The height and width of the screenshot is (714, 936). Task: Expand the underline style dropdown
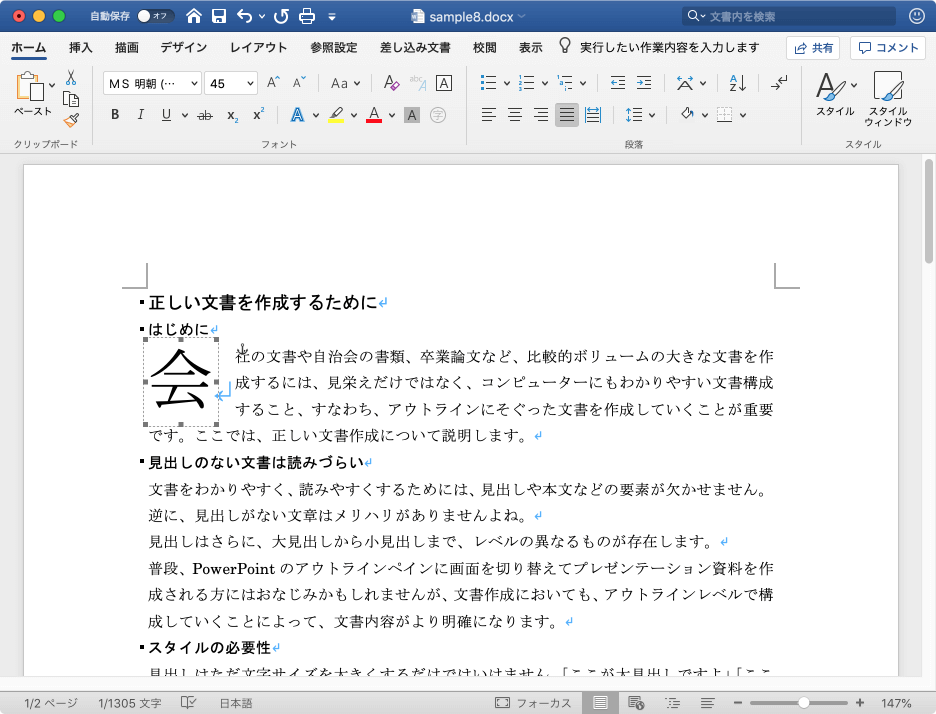click(x=185, y=115)
